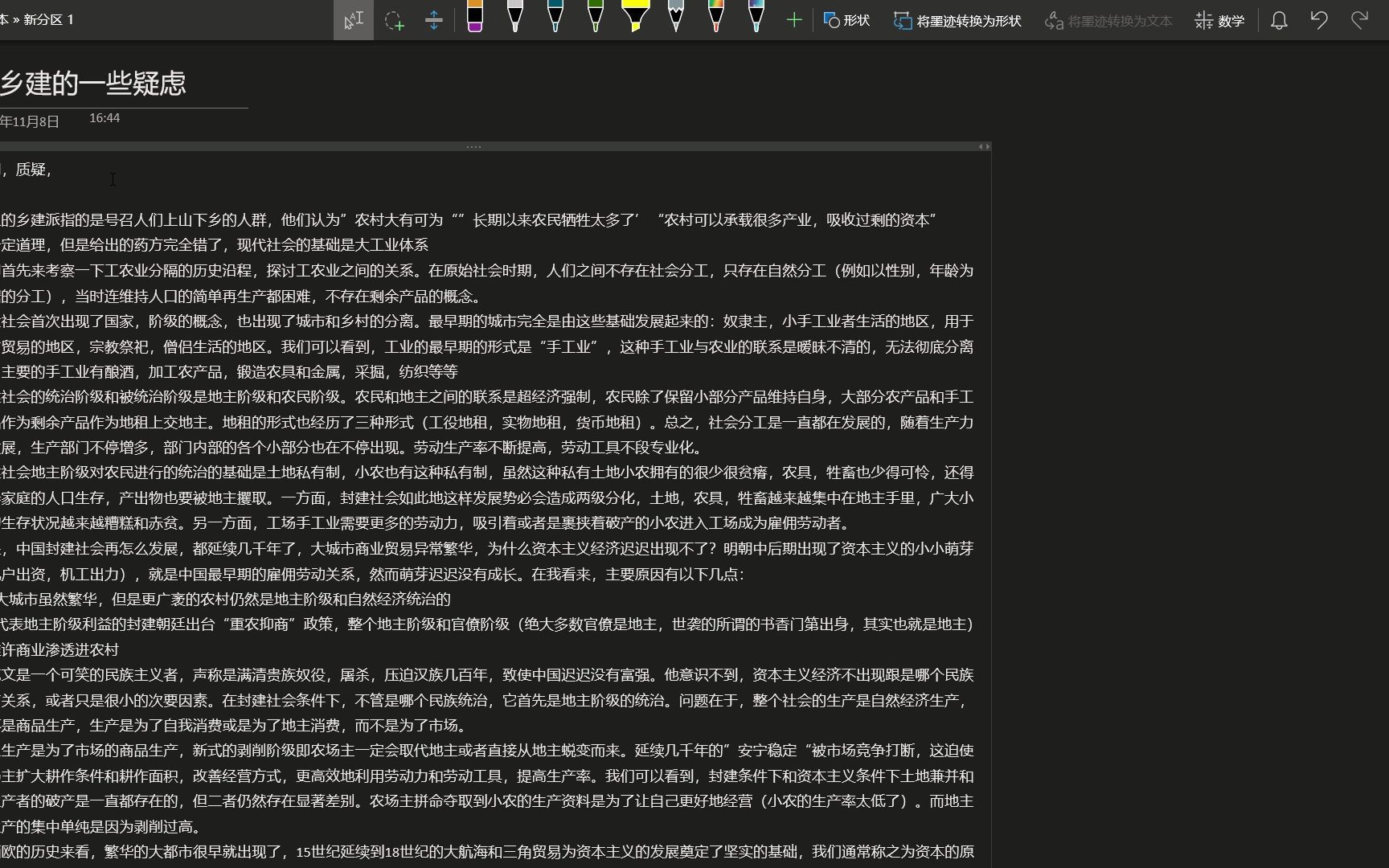Pick the white-tipped black pen

click(x=515, y=17)
